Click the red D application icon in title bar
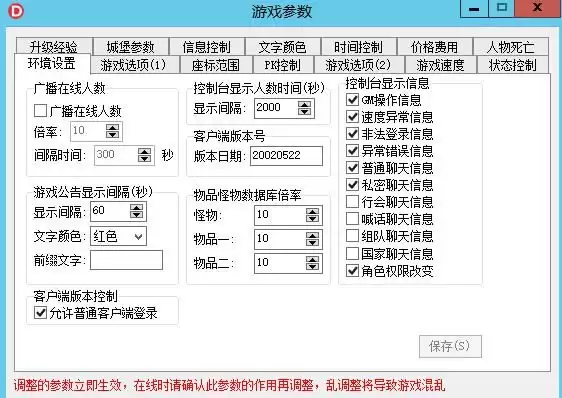Screen dimensions: 562x398 click(15, 11)
